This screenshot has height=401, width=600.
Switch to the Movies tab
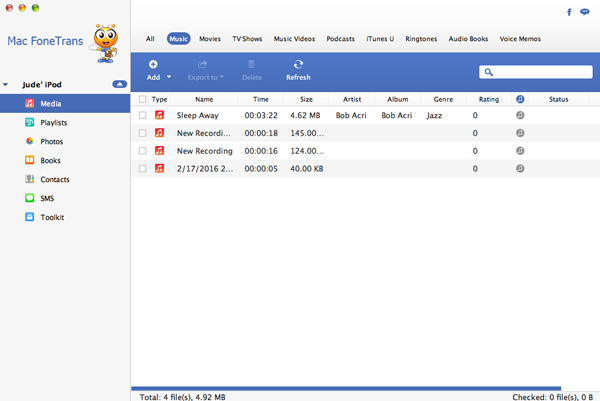coord(210,39)
